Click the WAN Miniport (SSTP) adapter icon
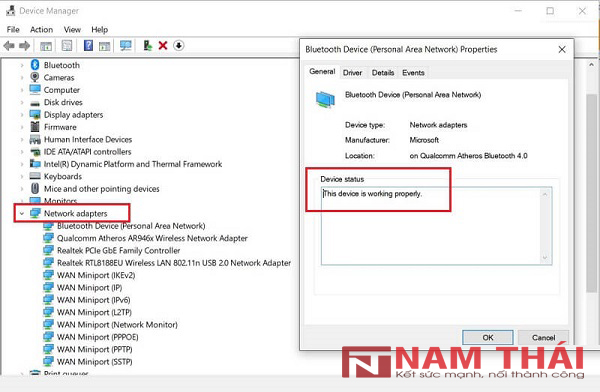Screen dimensions: 600x392 (48, 361)
